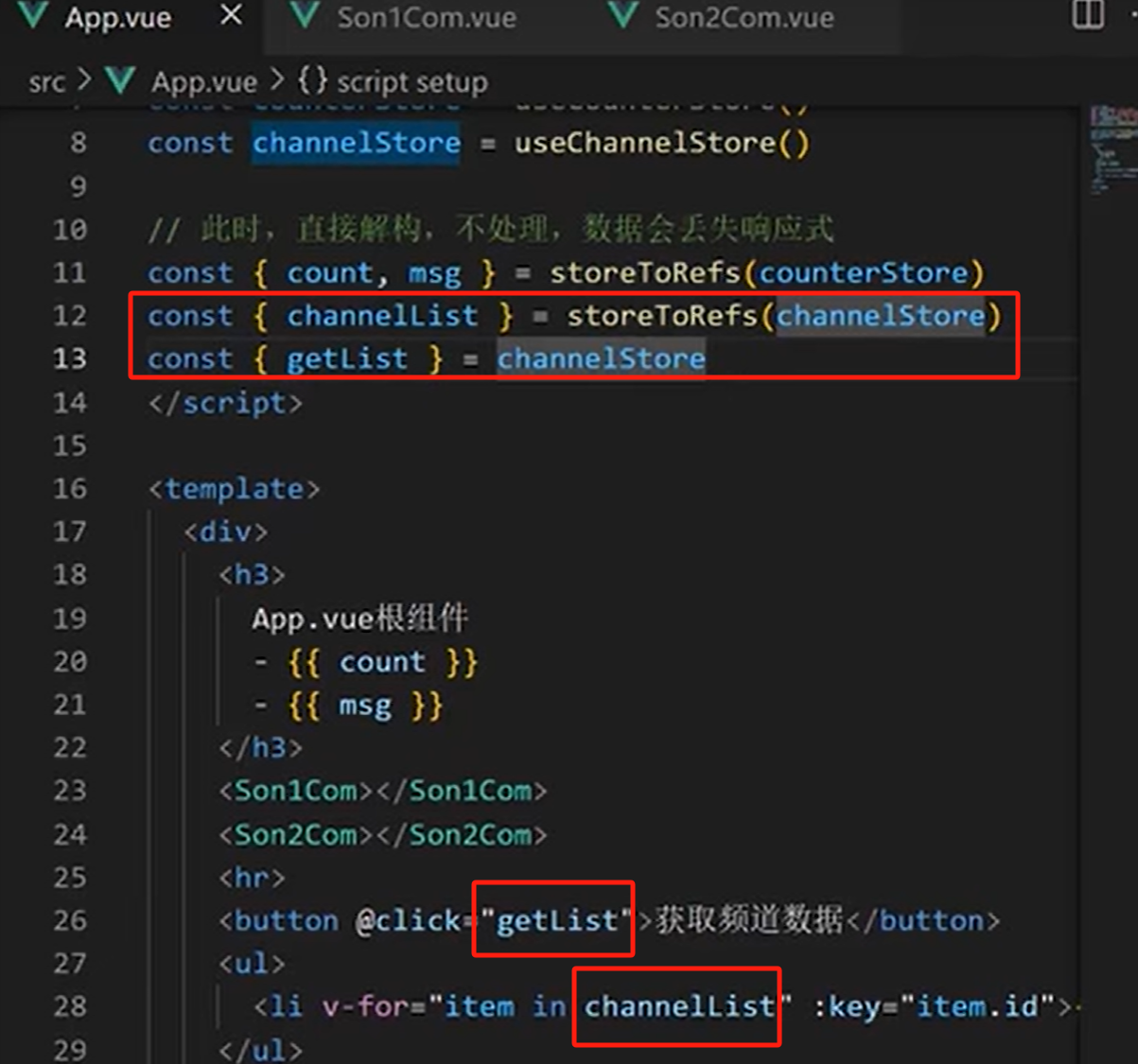Select script setup in the breadcrumb
The height and width of the screenshot is (1064, 1138).
(x=412, y=82)
